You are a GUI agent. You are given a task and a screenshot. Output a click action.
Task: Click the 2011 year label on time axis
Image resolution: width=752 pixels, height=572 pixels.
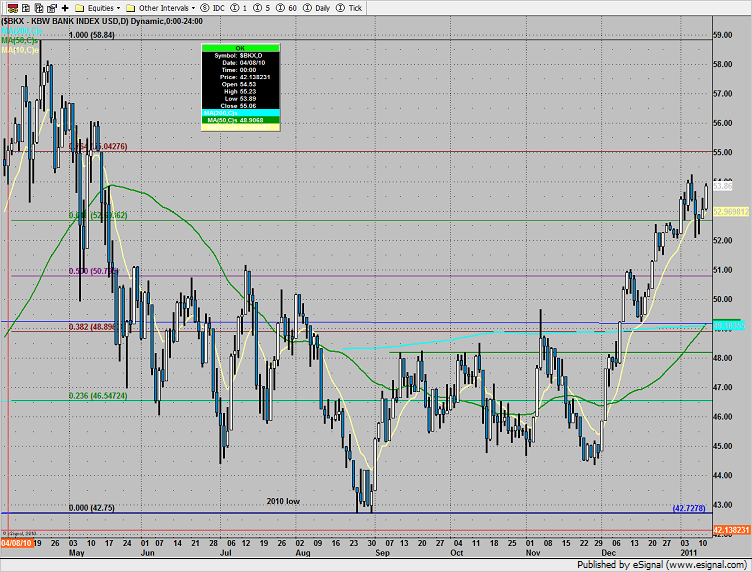pos(688,553)
